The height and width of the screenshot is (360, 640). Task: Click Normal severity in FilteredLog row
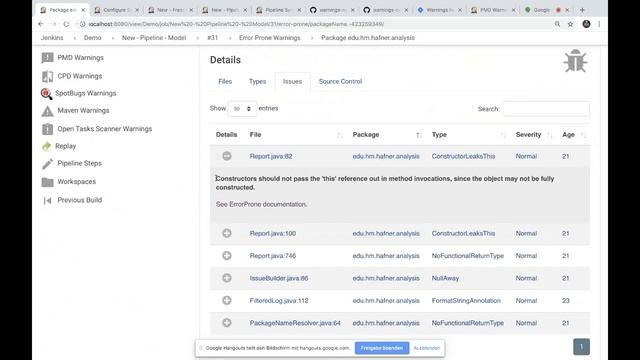[526, 301]
